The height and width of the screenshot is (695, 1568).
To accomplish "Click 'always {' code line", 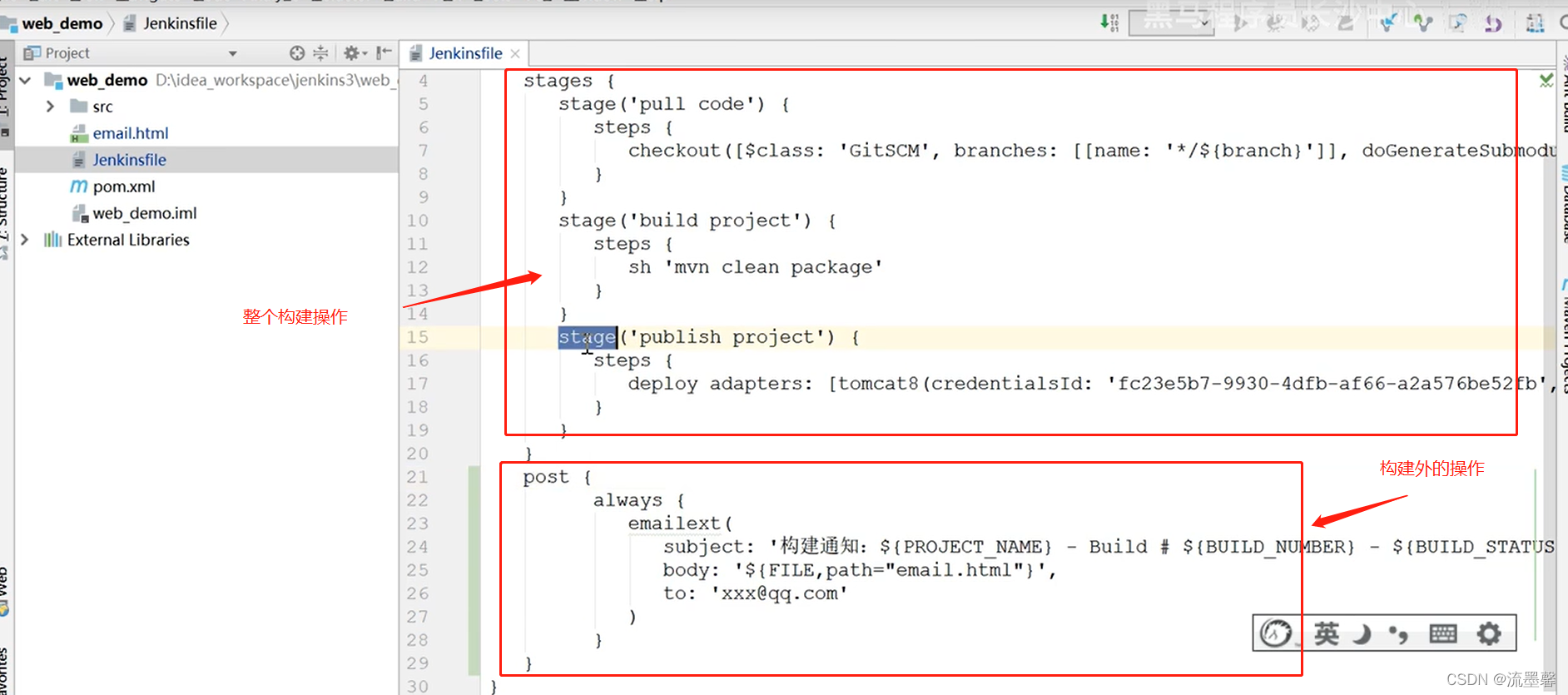I will click(639, 500).
